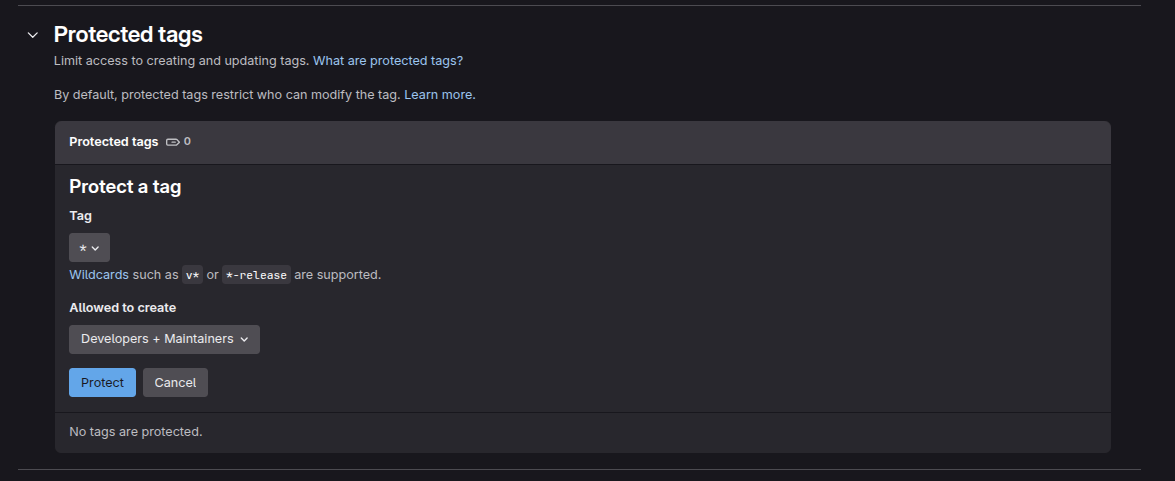The image size is (1175, 481).
Task: Click the tag label icon in card header
Action: click(x=172, y=142)
